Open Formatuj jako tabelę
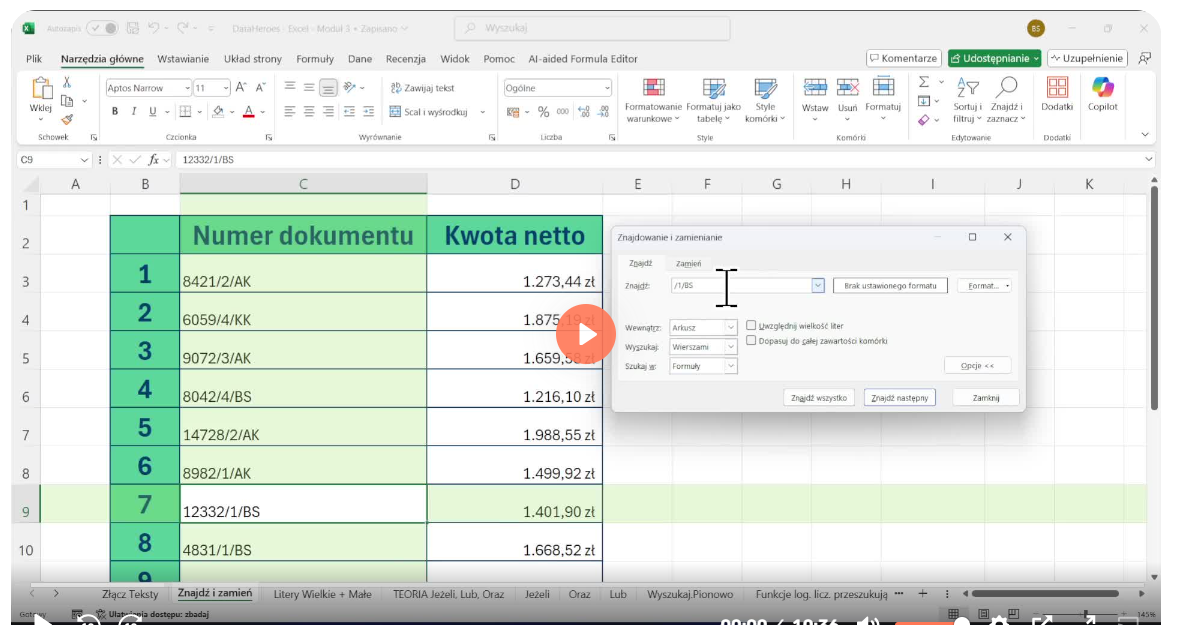Image resolution: width=1194 pixels, height=625 pixels. 713,100
